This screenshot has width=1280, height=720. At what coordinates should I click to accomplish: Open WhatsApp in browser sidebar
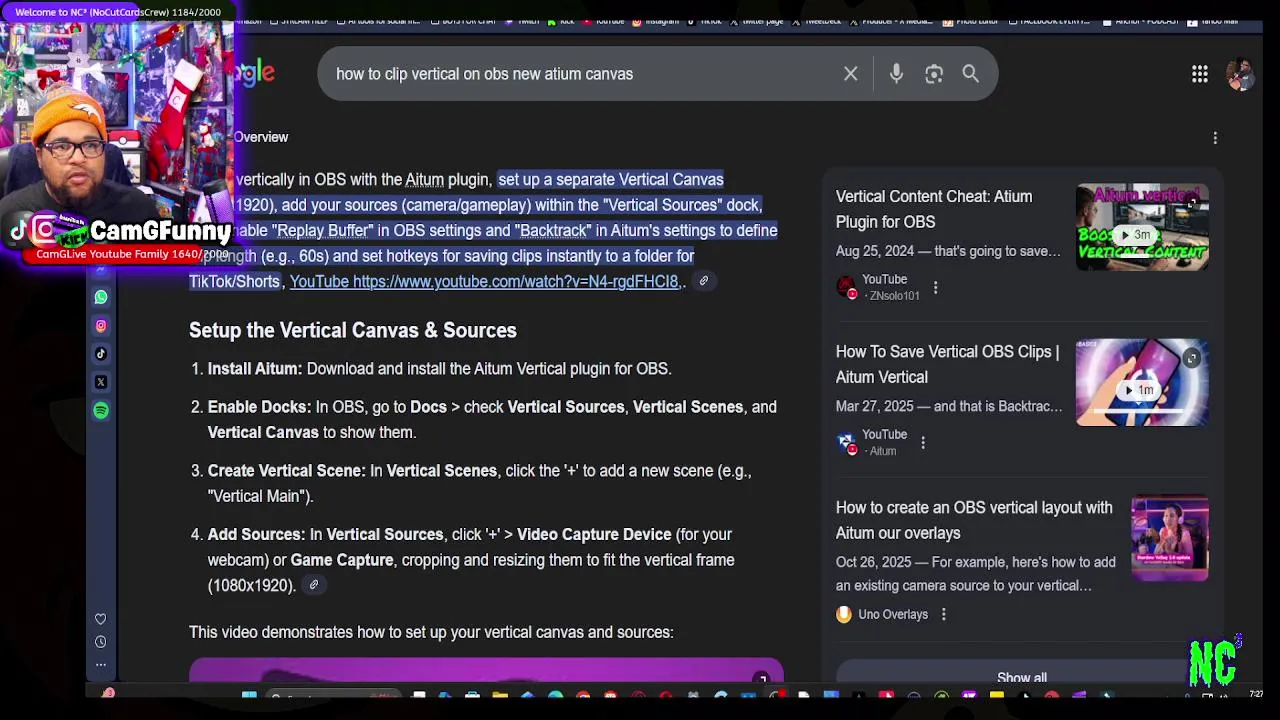pos(101,297)
